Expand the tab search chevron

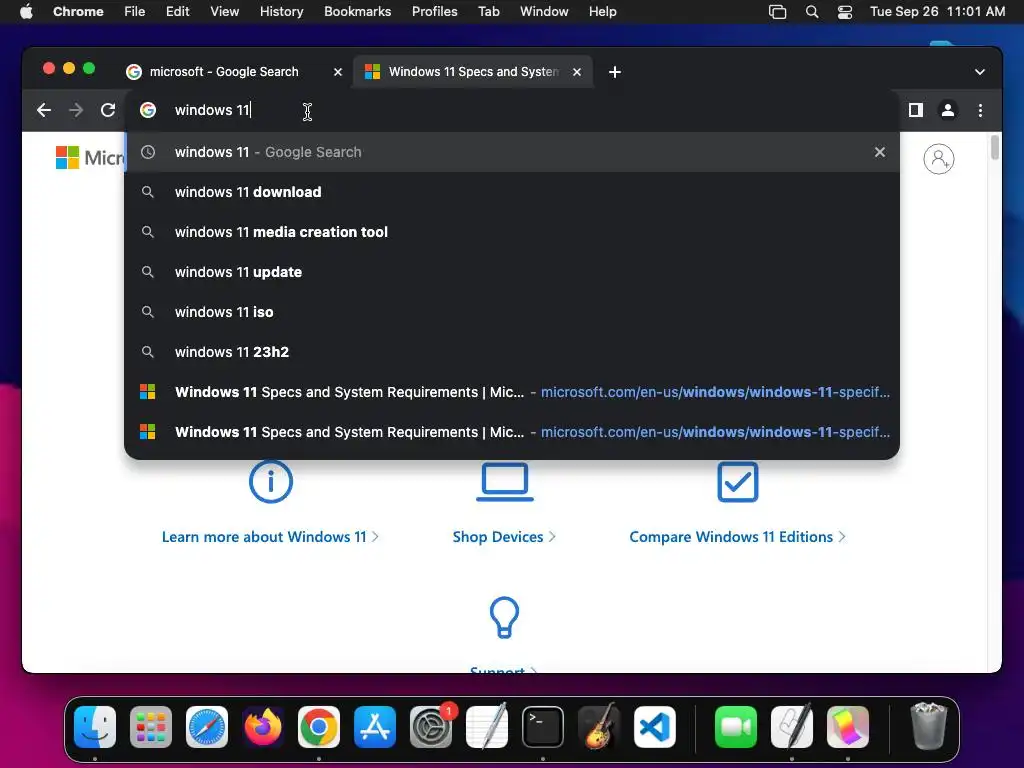click(x=980, y=72)
